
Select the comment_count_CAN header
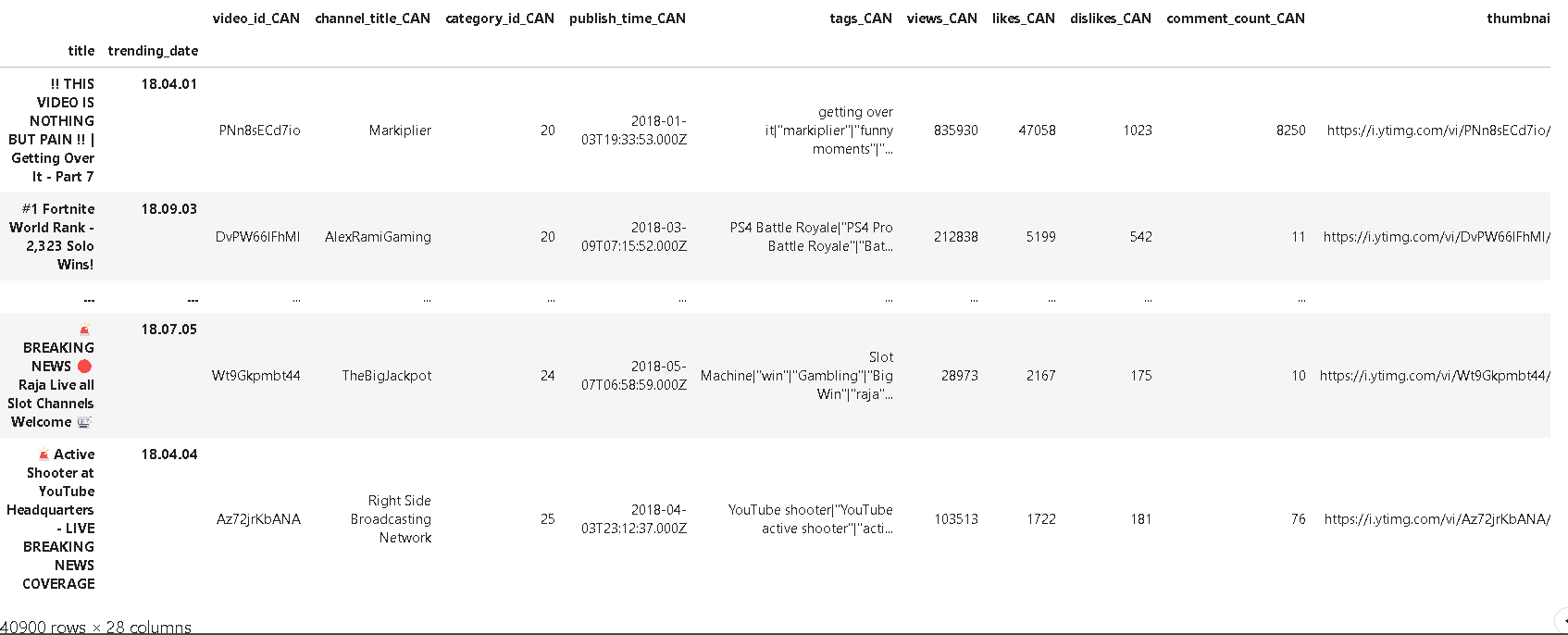[1236, 19]
